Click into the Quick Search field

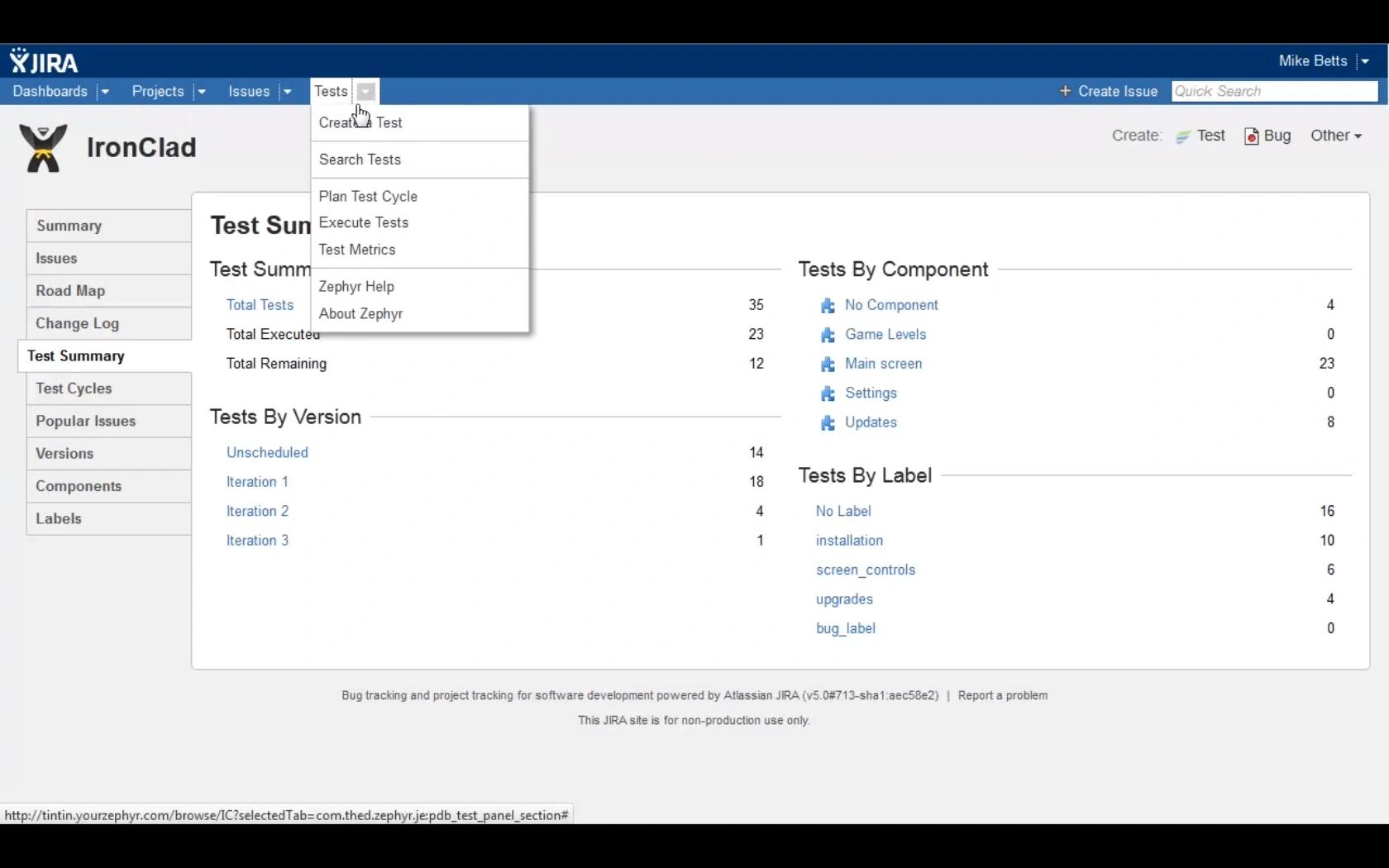1274,91
